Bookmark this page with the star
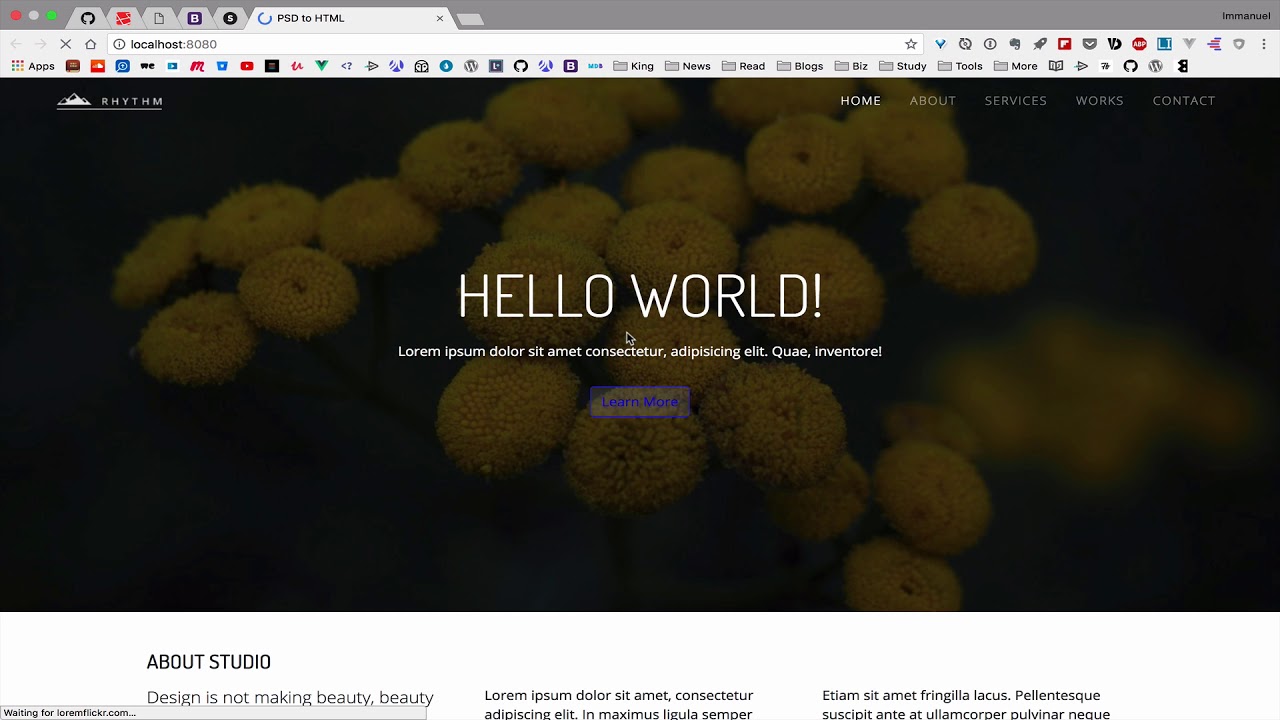Image resolution: width=1280 pixels, height=720 pixels. click(x=910, y=44)
